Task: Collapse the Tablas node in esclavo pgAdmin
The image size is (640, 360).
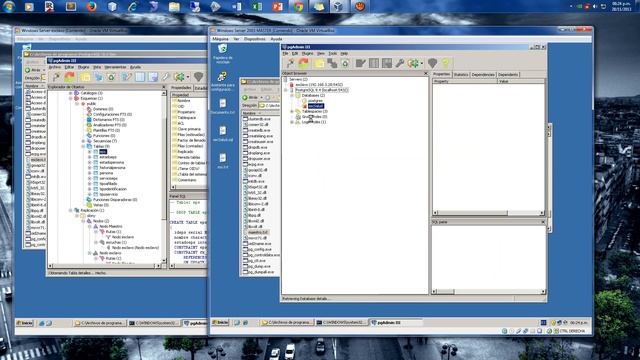Action: click(83, 146)
